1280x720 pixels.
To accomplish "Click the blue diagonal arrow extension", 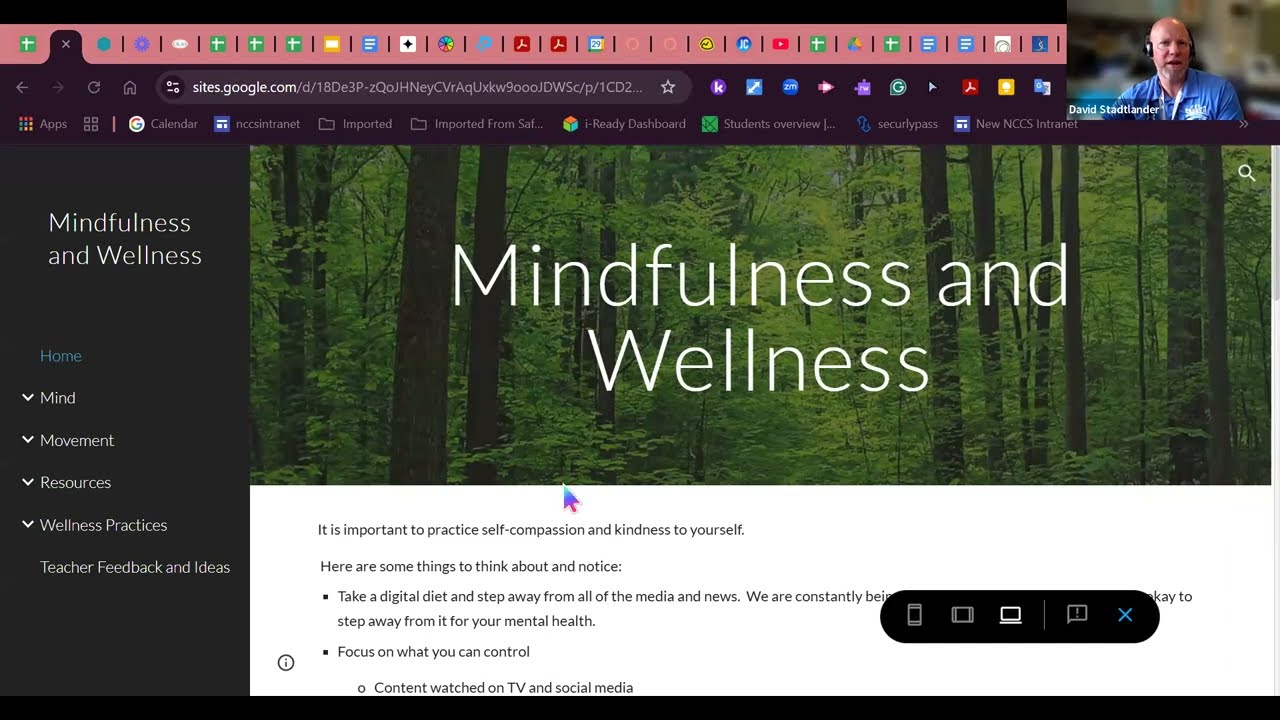I will (754, 87).
